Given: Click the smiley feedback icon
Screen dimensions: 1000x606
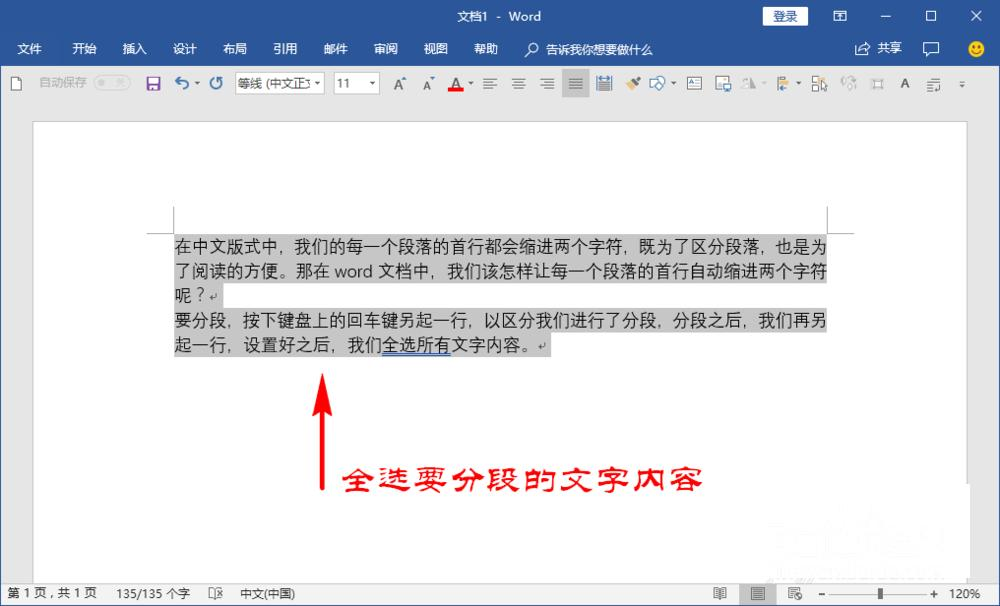Looking at the screenshot, I should (976, 49).
